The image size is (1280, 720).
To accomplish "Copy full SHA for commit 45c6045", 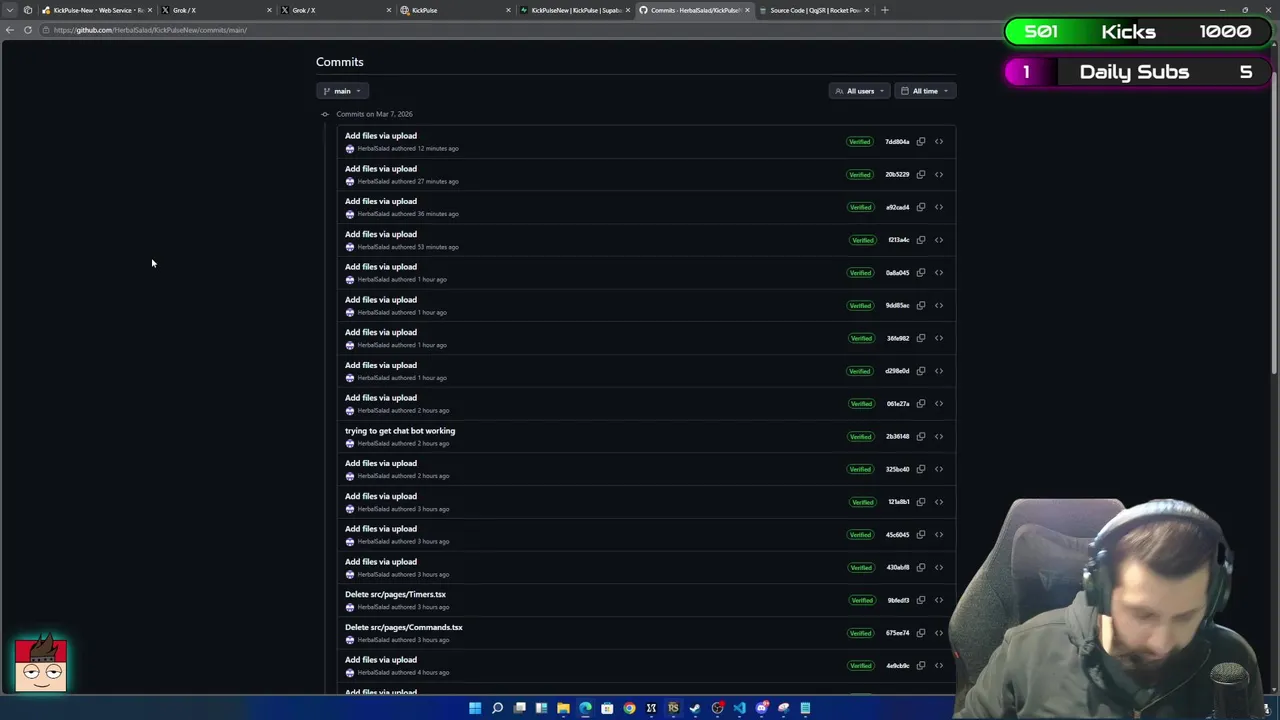I will [921, 535].
